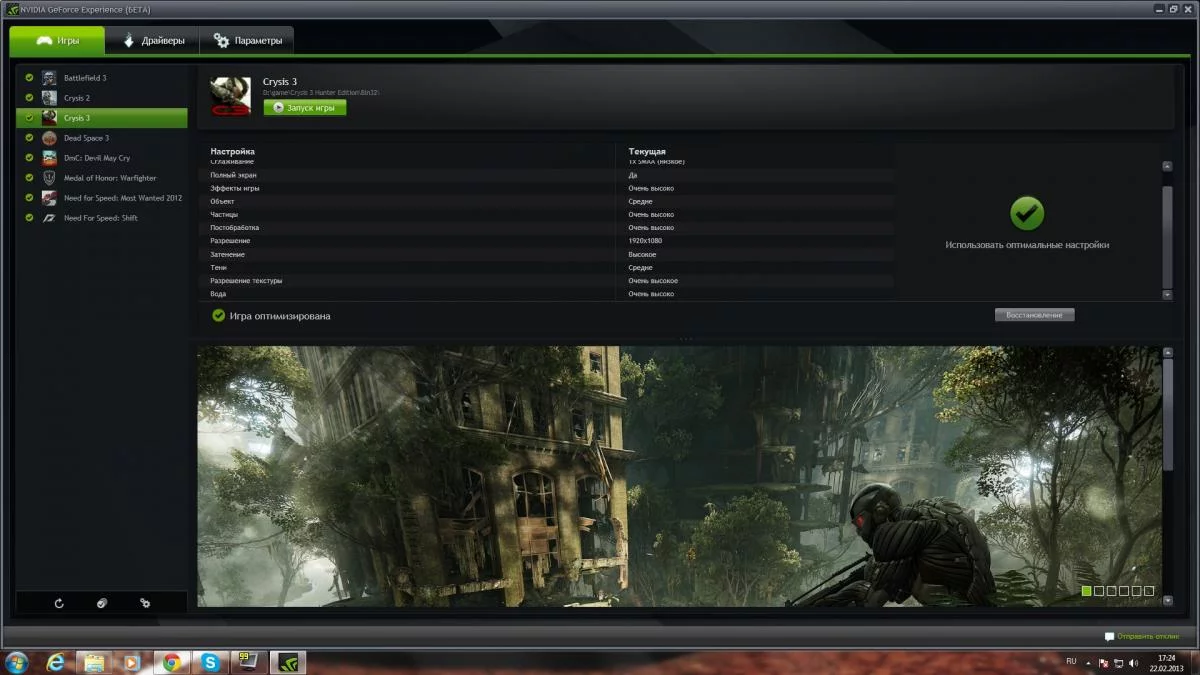Launch Crysis 3 with Запуск игры button
The image size is (1200, 675).
pos(305,107)
